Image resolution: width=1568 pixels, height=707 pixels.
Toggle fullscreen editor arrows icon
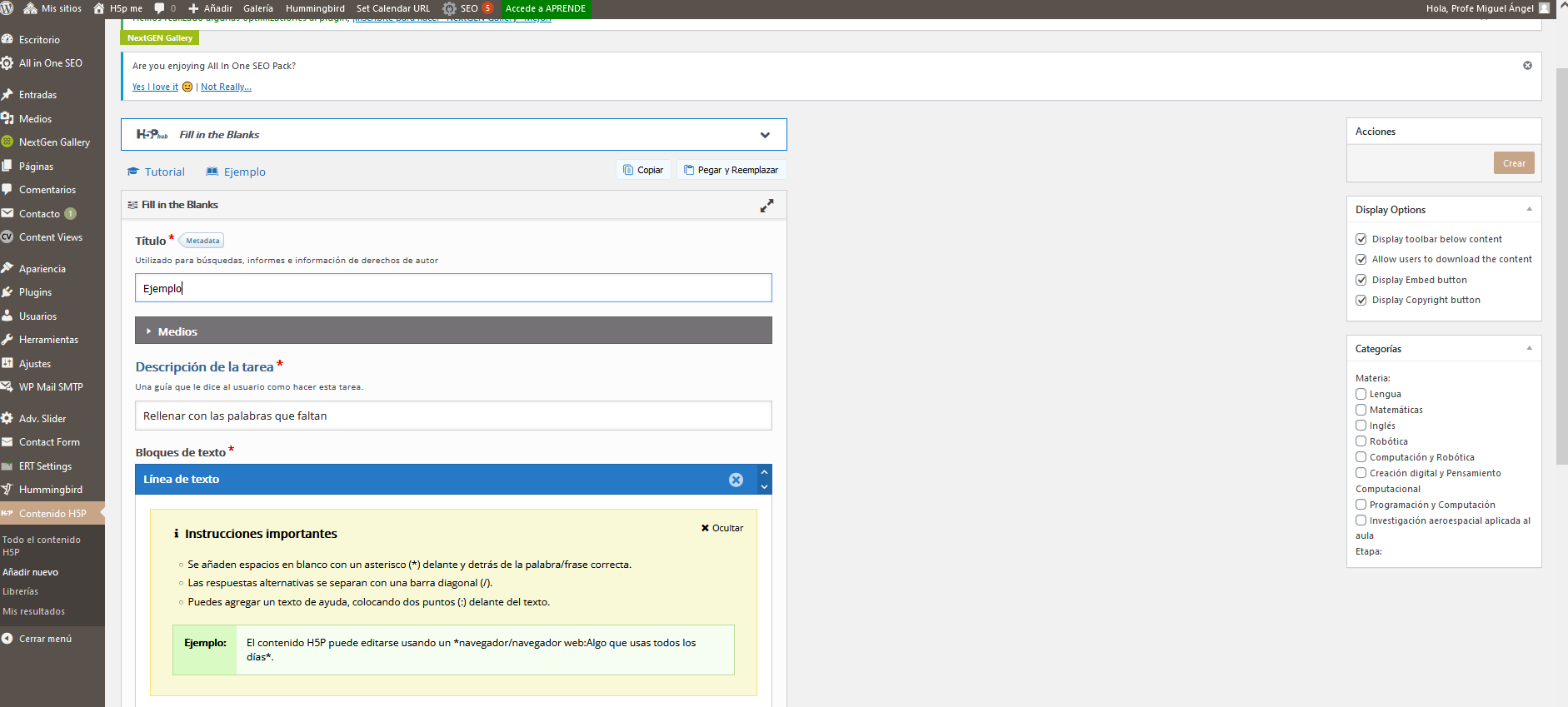coord(767,206)
